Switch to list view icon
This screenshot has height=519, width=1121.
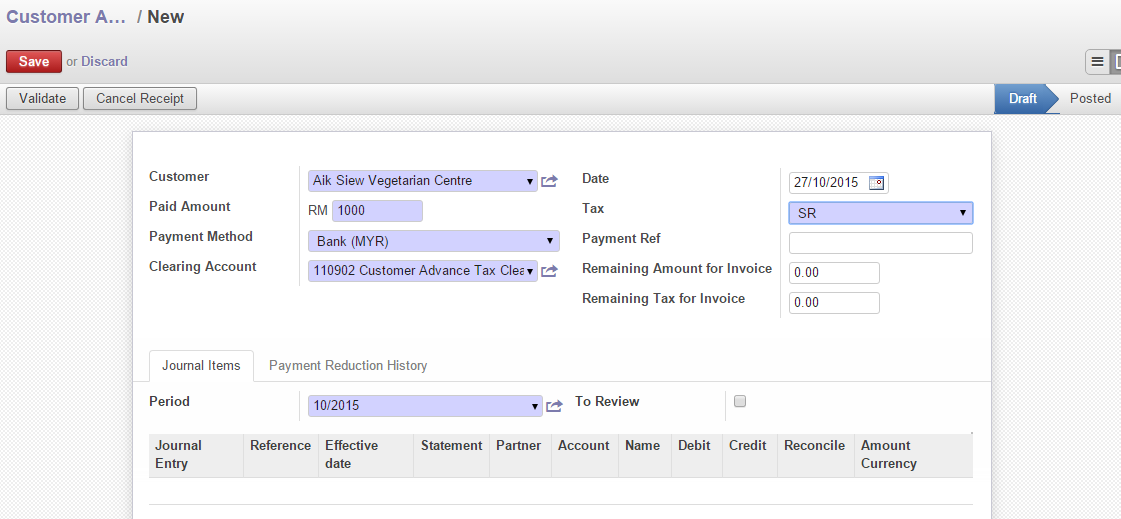tap(1097, 62)
